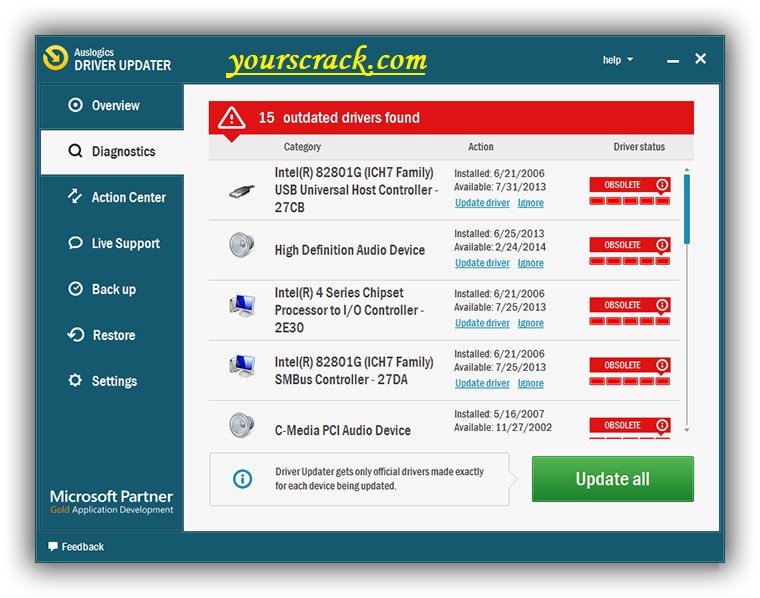
Task: Update driver for 4 Series Chipset controller
Action: click(482, 323)
